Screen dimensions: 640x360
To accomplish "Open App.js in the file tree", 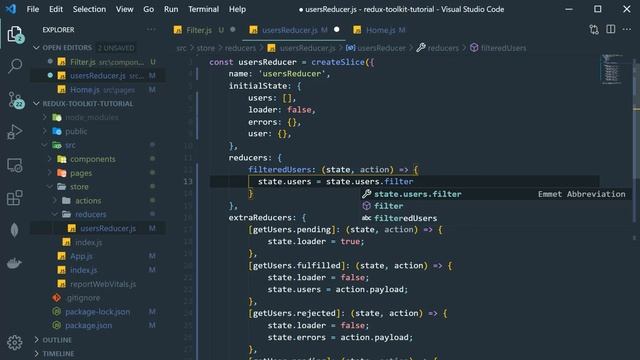I will [81, 256].
